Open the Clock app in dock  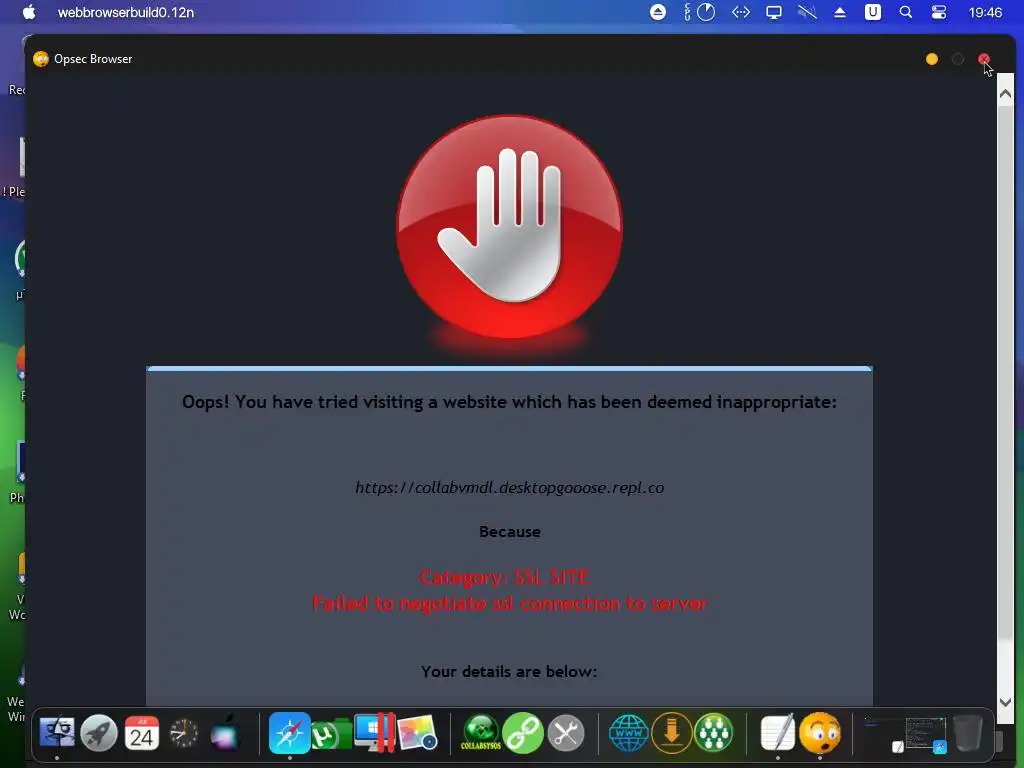(x=184, y=733)
